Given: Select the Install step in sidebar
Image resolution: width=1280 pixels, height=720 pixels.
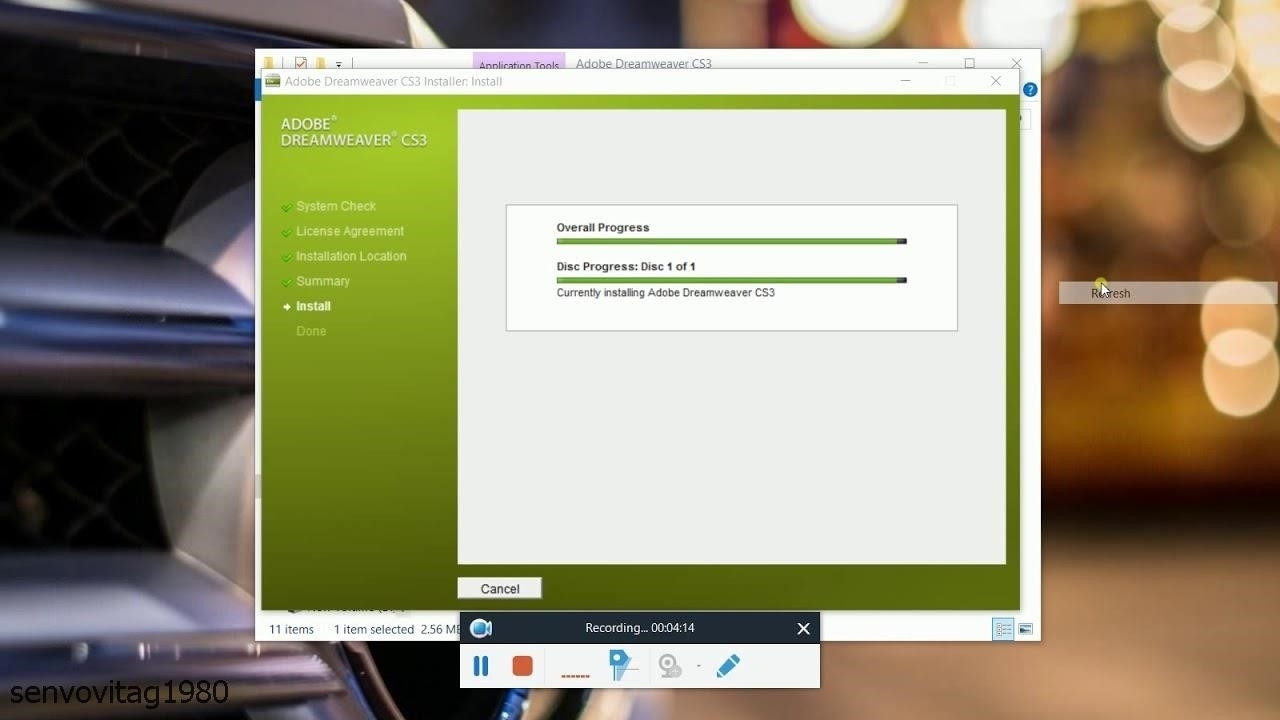Looking at the screenshot, I should (313, 306).
